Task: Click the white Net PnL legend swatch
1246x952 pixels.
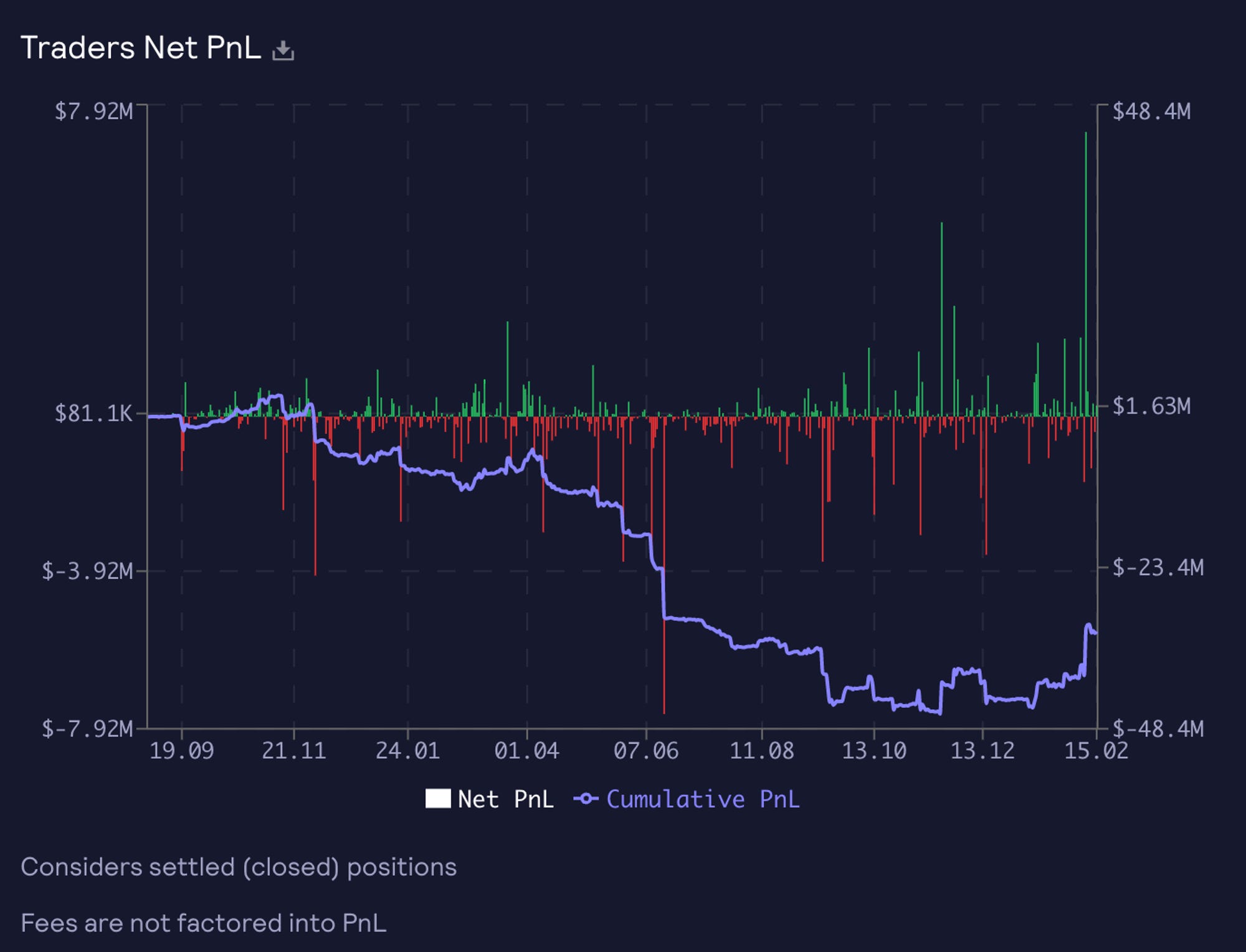Action: [x=438, y=799]
